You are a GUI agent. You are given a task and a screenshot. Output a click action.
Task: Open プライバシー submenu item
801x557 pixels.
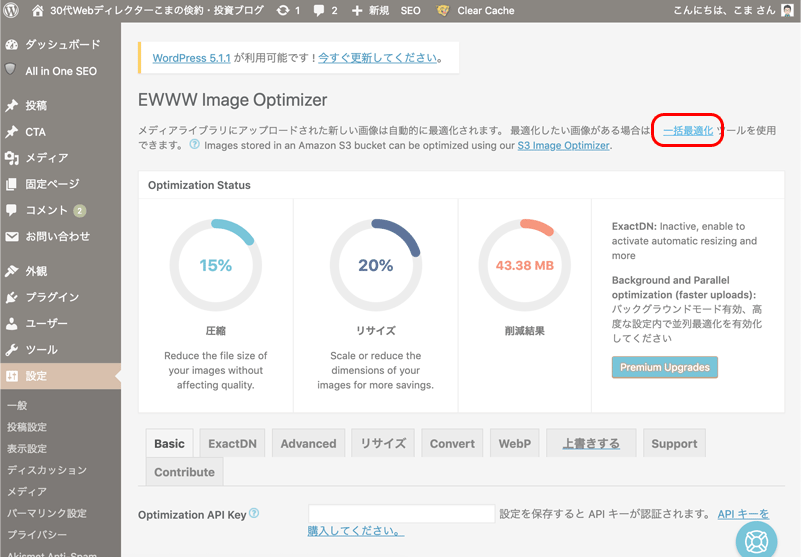[x=37, y=534]
